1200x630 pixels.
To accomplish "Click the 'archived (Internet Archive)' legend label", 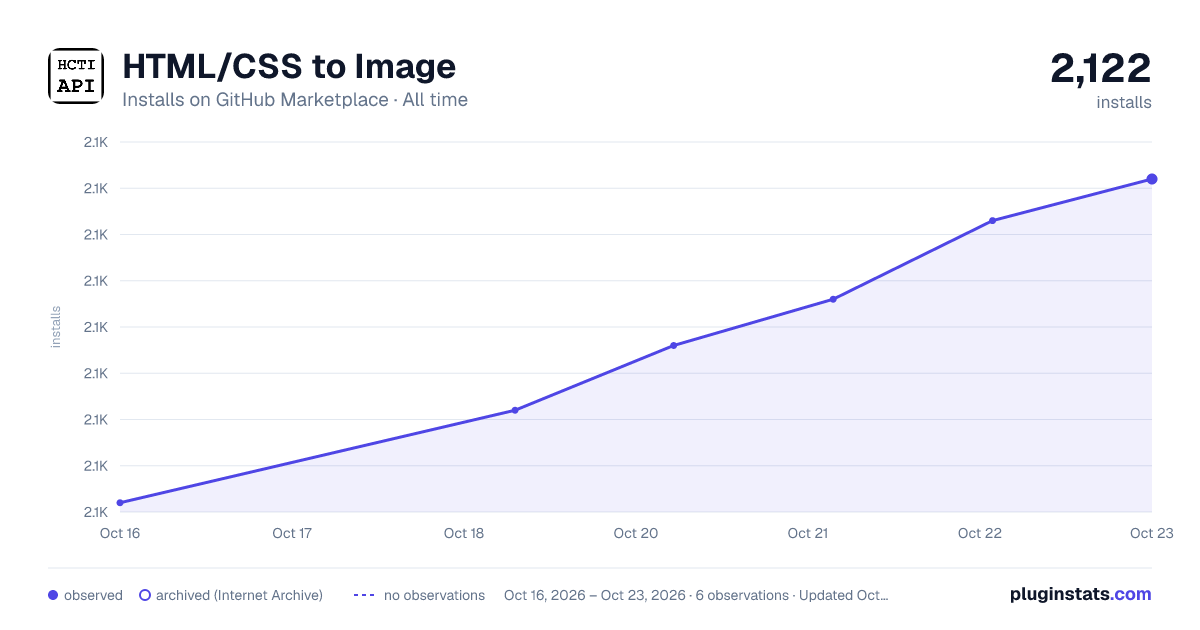I will coord(239,595).
